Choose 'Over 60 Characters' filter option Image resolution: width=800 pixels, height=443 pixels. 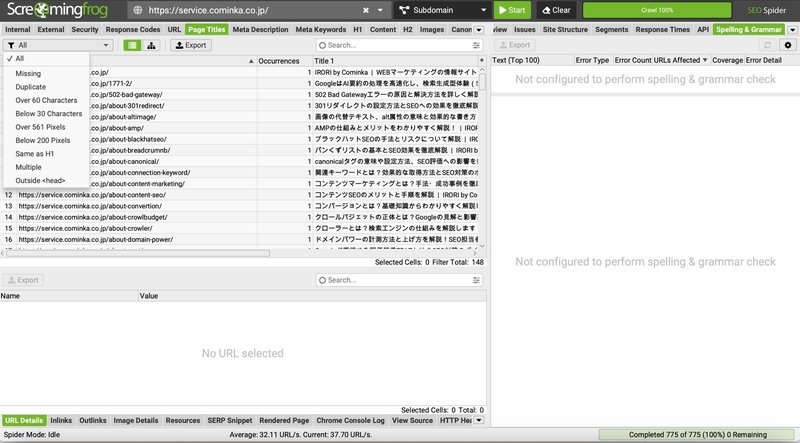(x=48, y=101)
